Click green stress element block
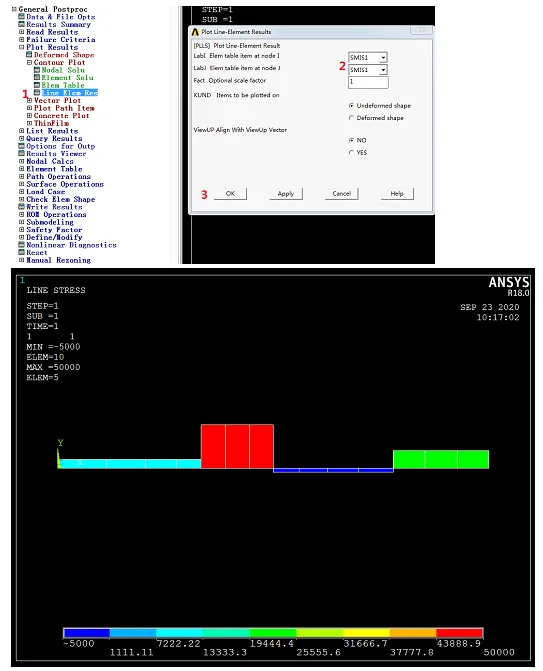This screenshot has height=671, width=543. coord(441,459)
